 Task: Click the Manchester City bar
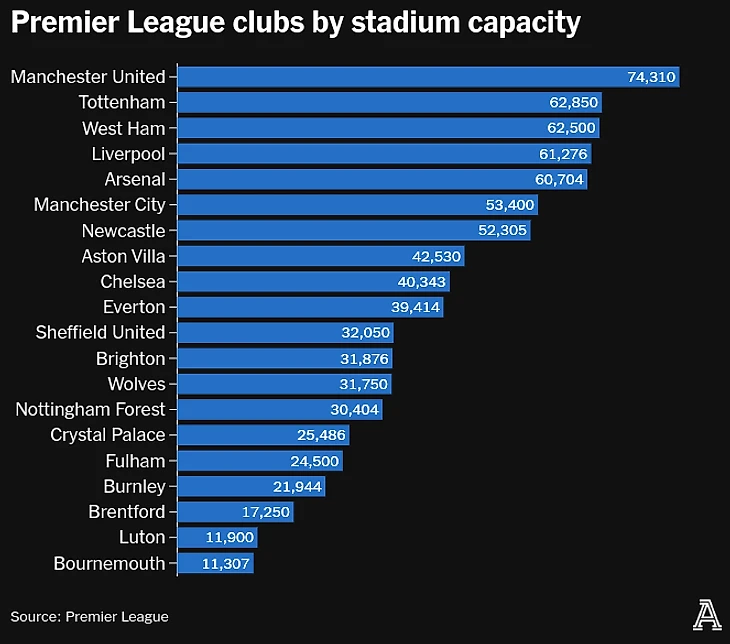(358, 205)
